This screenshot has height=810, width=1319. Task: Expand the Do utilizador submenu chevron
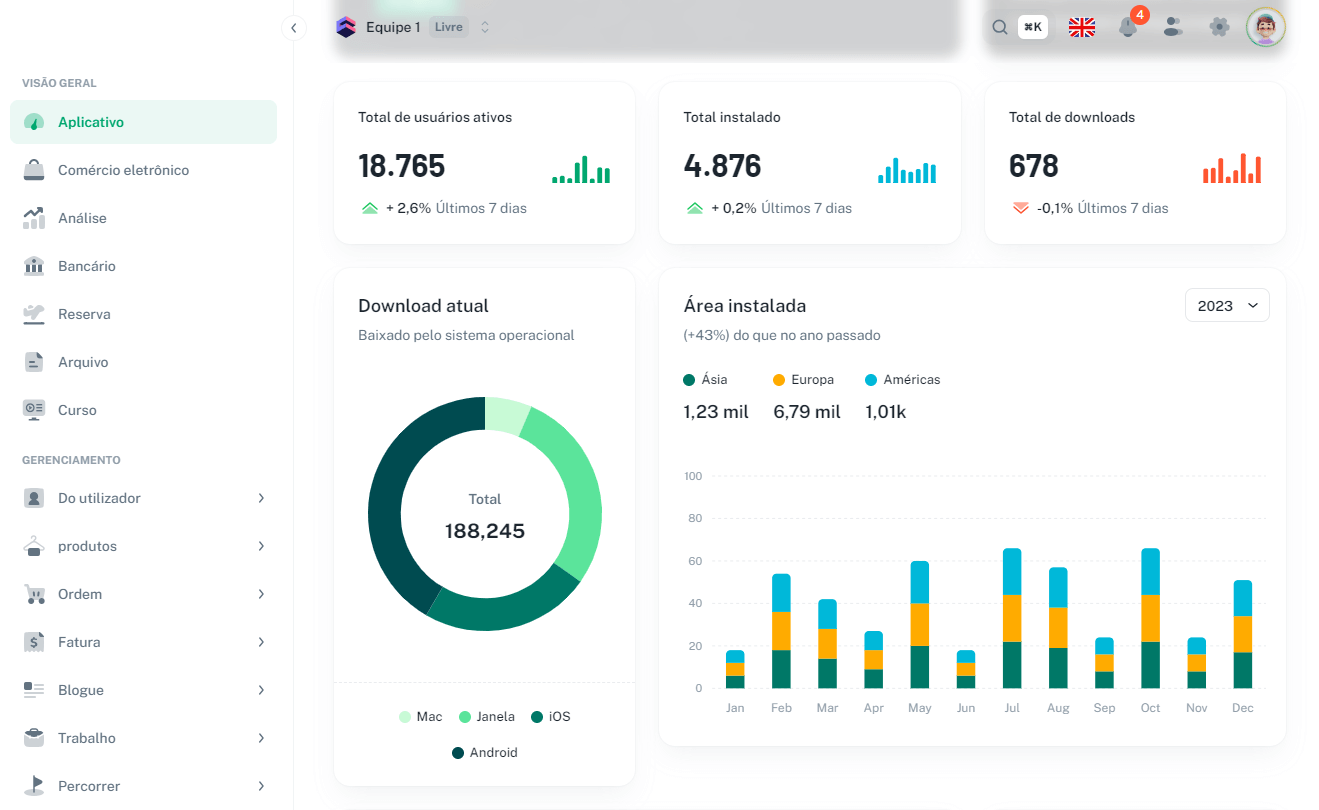(x=261, y=498)
